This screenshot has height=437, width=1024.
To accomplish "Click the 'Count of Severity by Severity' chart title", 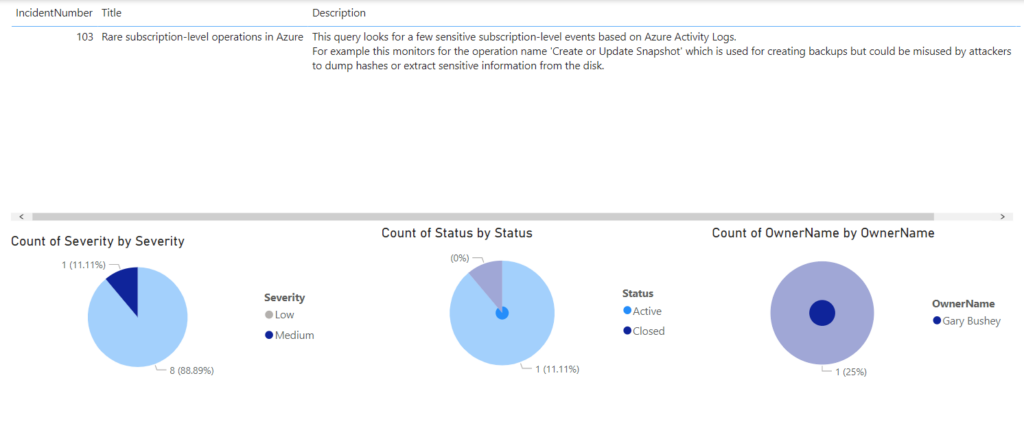I will click(x=98, y=241).
